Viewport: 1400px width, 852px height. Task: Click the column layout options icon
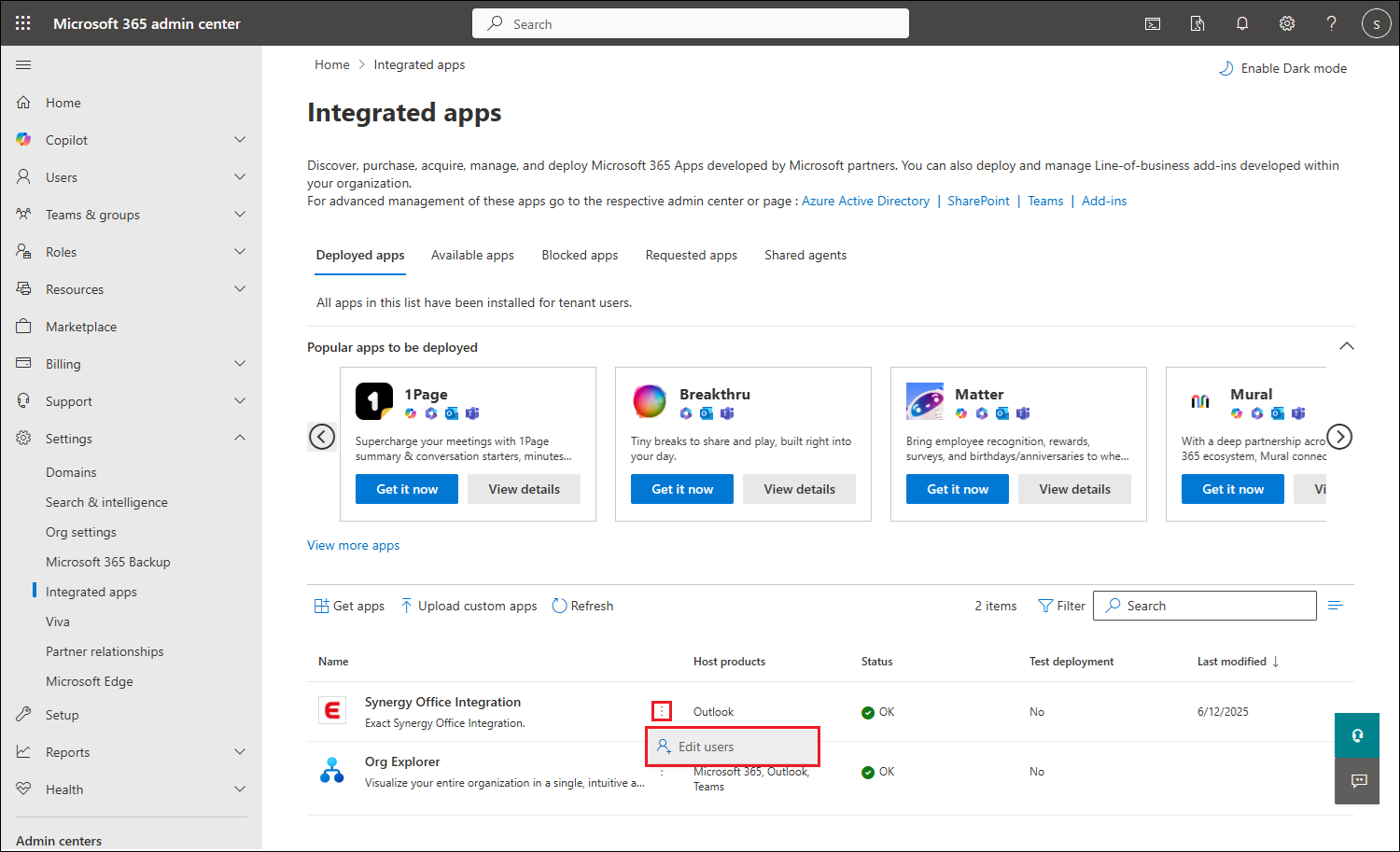[1335, 606]
